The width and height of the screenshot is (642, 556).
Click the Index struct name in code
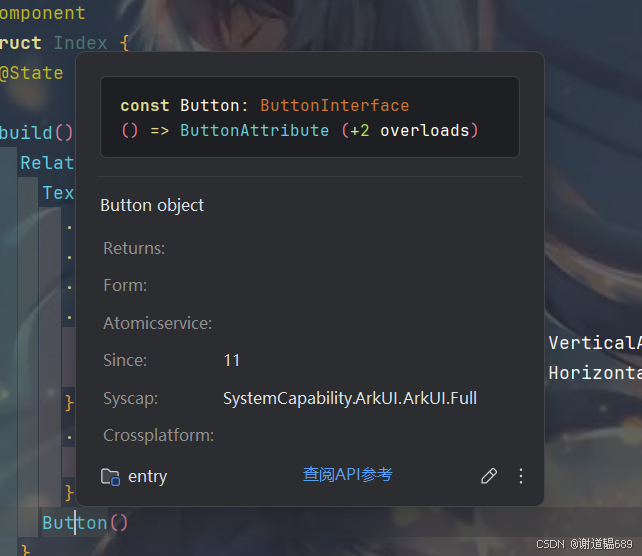(80, 43)
